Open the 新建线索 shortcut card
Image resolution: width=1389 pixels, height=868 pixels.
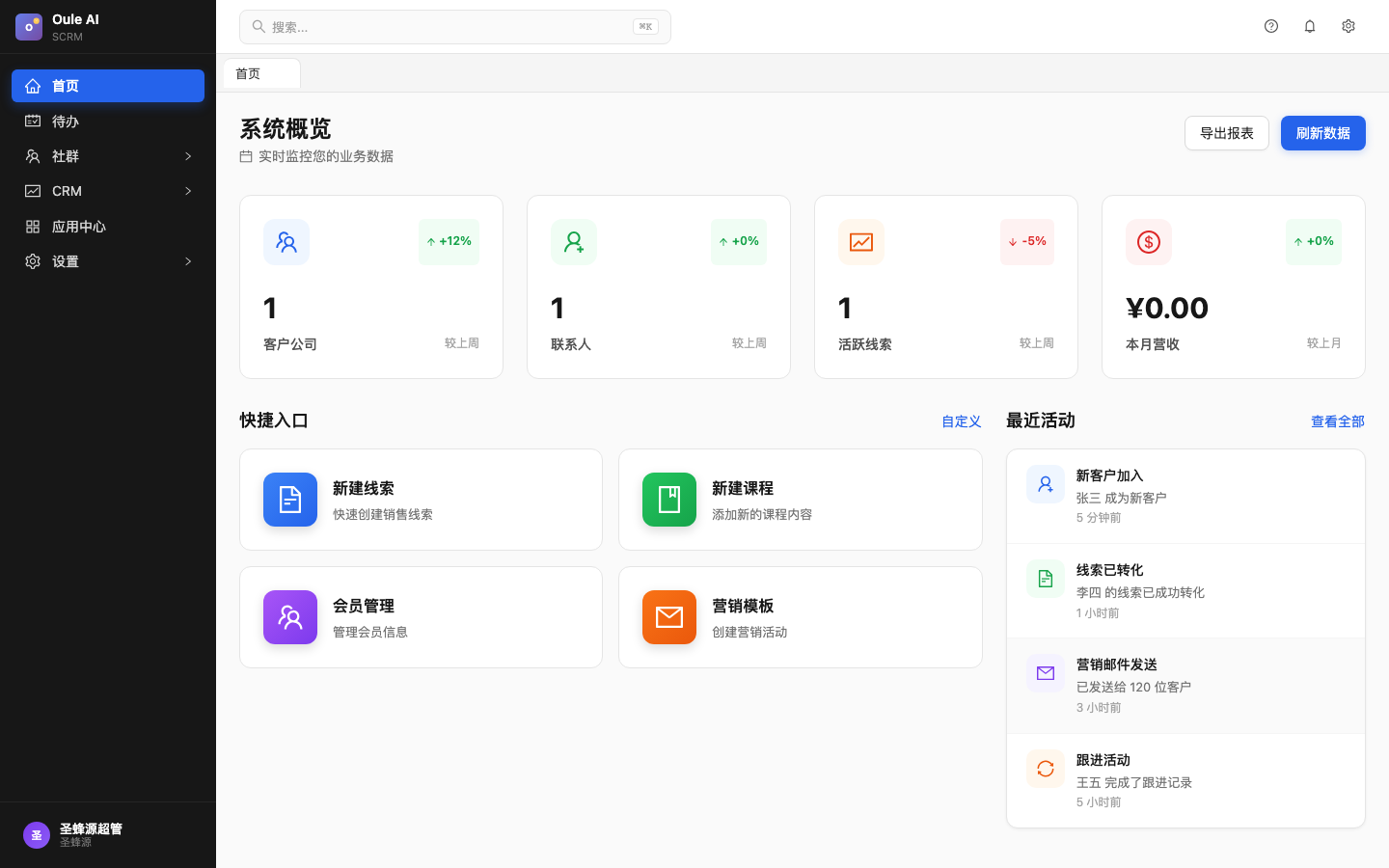pyautogui.click(x=421, y=500)
